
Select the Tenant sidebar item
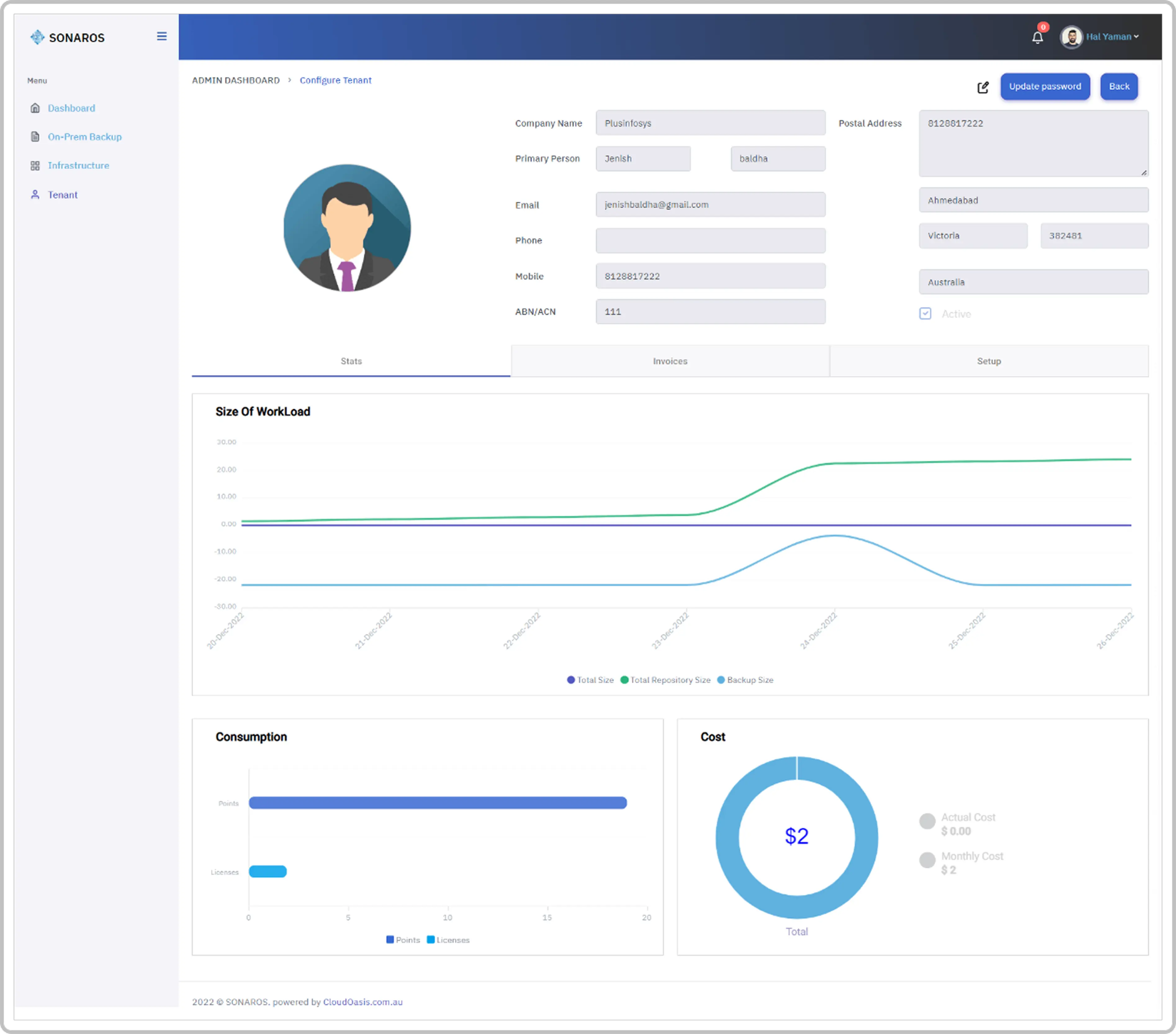tap(62, 195)
